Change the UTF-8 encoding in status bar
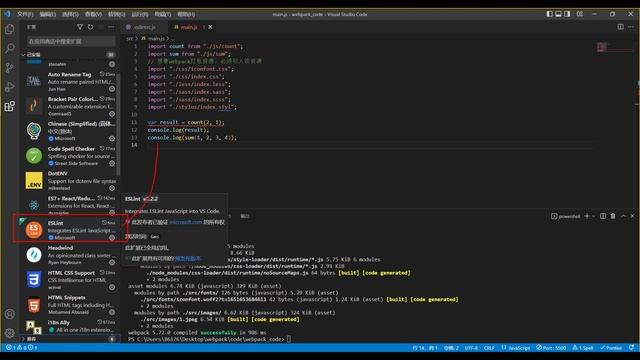 (471, 348)
